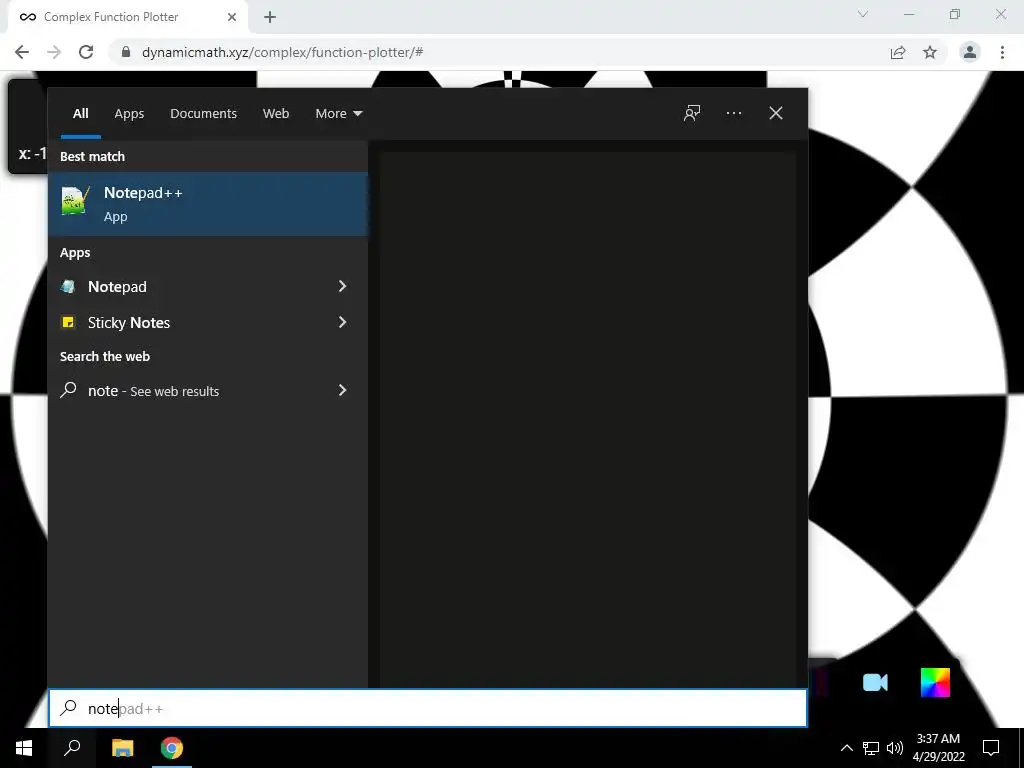
Task: Open Chrome profile avatar
Action: [970, 52]
